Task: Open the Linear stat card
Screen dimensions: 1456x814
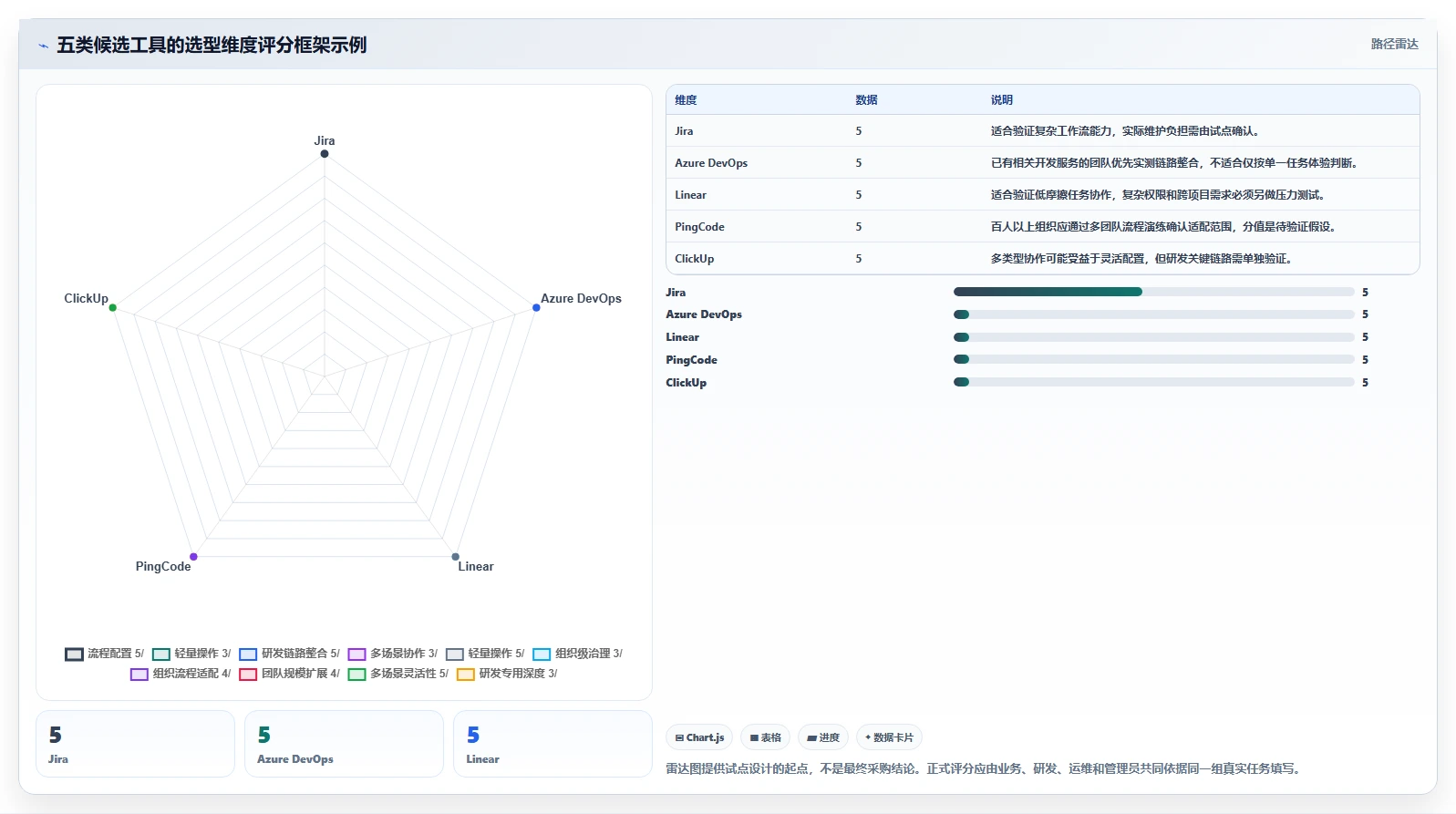Action: (552, 744)
